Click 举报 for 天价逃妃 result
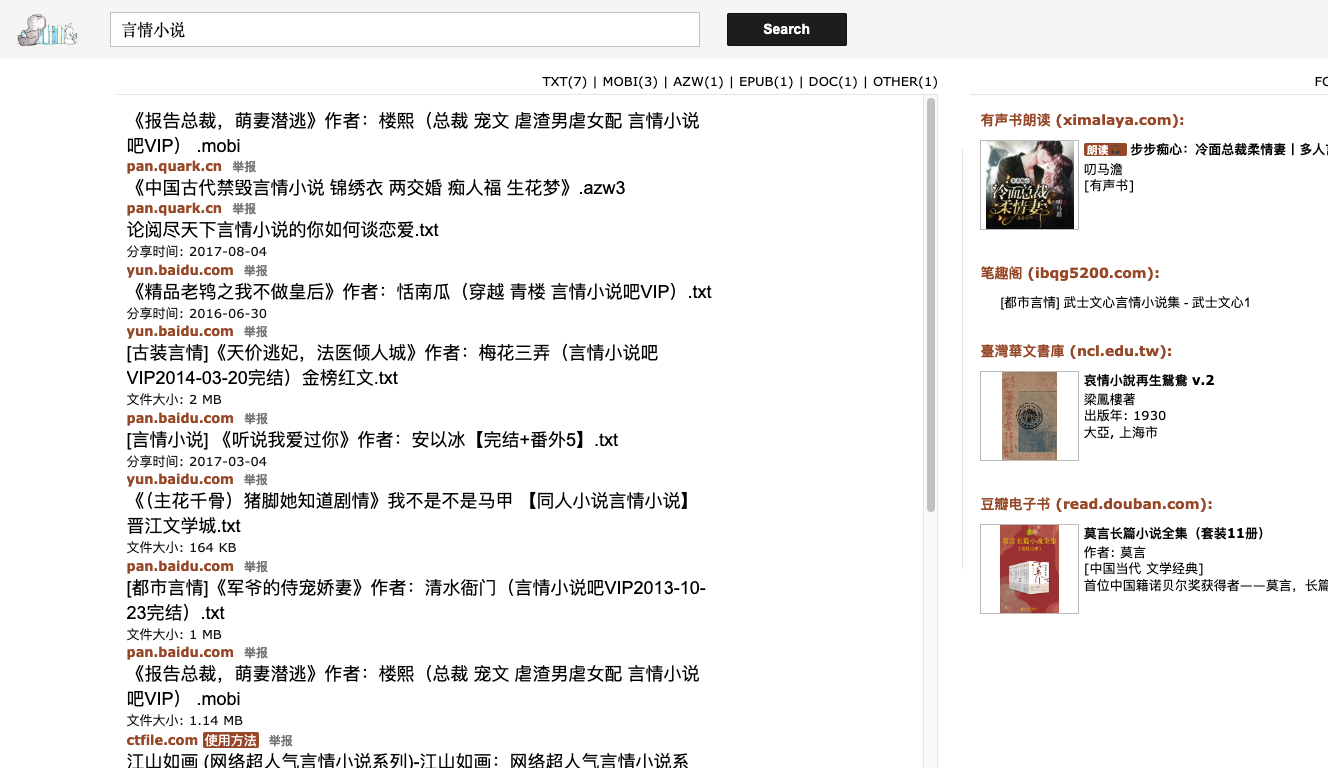The width and height of the screenshot is (1328, 783). (256, 419)
